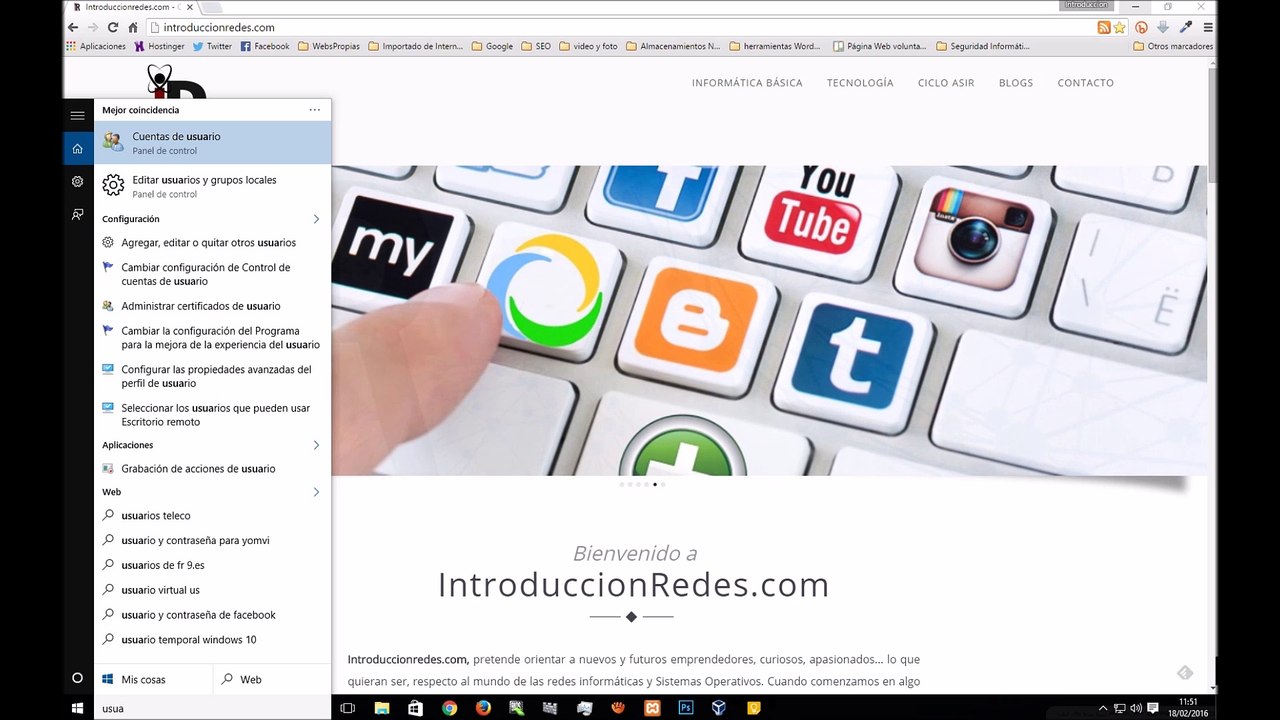The height and width of the screenshot is (720, 1280).
Task: Activate the color picker eyedropper extension
Action: [1186, 27]
